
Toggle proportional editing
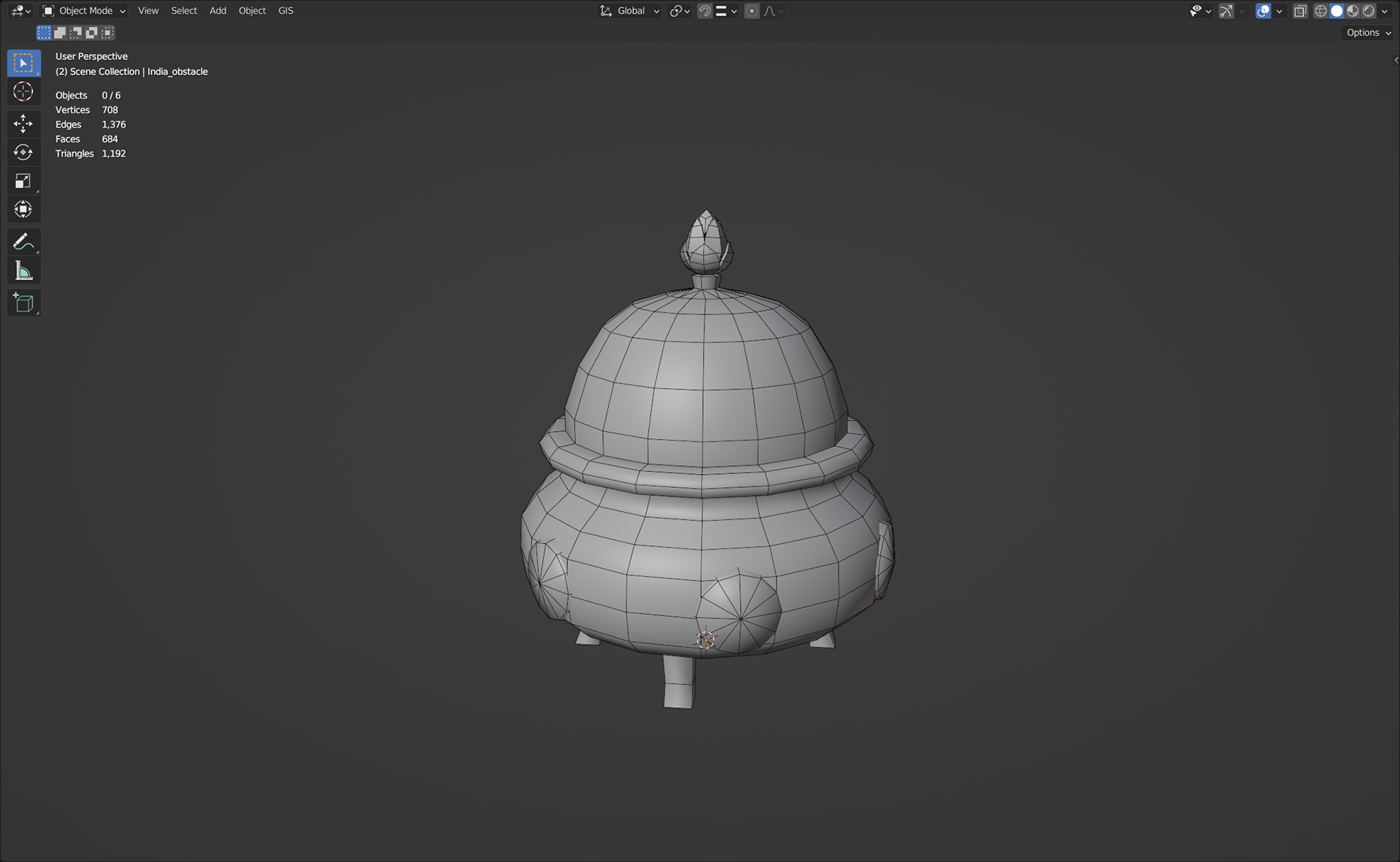coord(752,11)
